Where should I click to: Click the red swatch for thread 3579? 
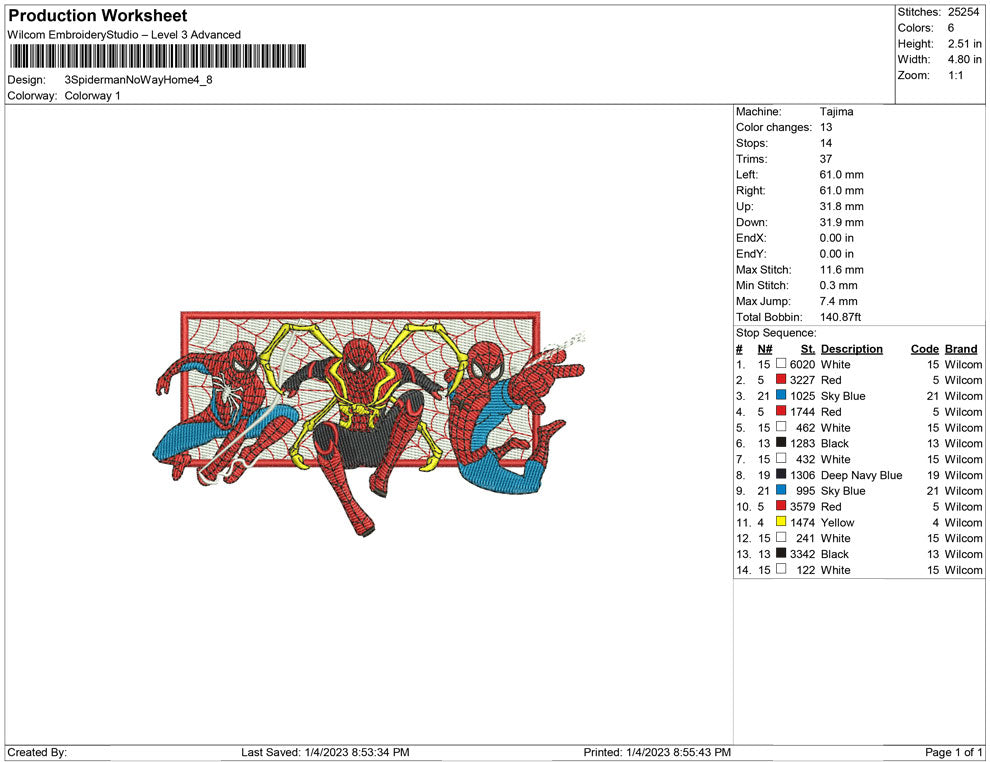point(781,506)
